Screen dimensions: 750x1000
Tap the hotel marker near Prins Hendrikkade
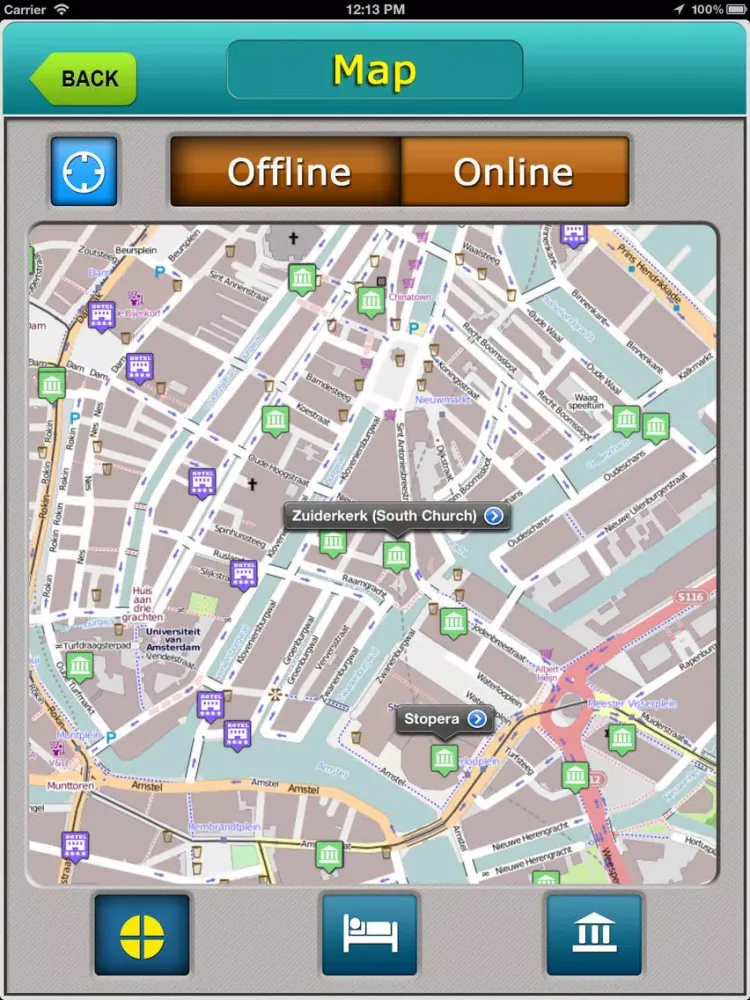click(x=573, y=235)
